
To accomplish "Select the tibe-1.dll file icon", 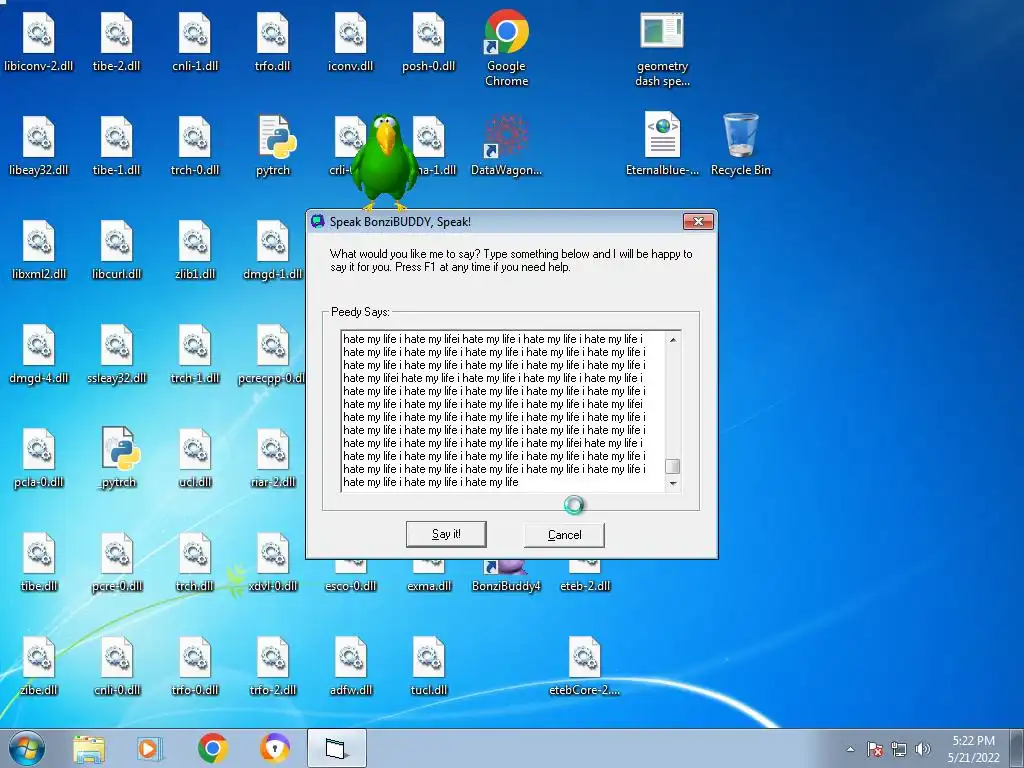I will (117, 145).
